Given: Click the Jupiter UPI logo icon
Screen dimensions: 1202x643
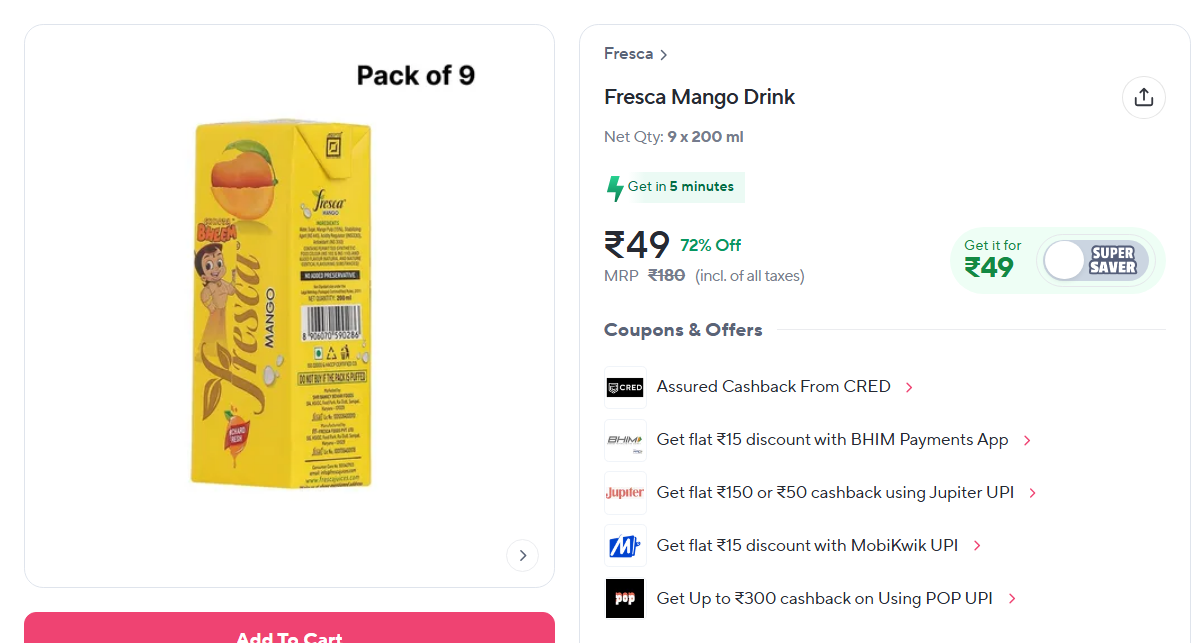Looking at the screenshot, I should tap(625, 493).
